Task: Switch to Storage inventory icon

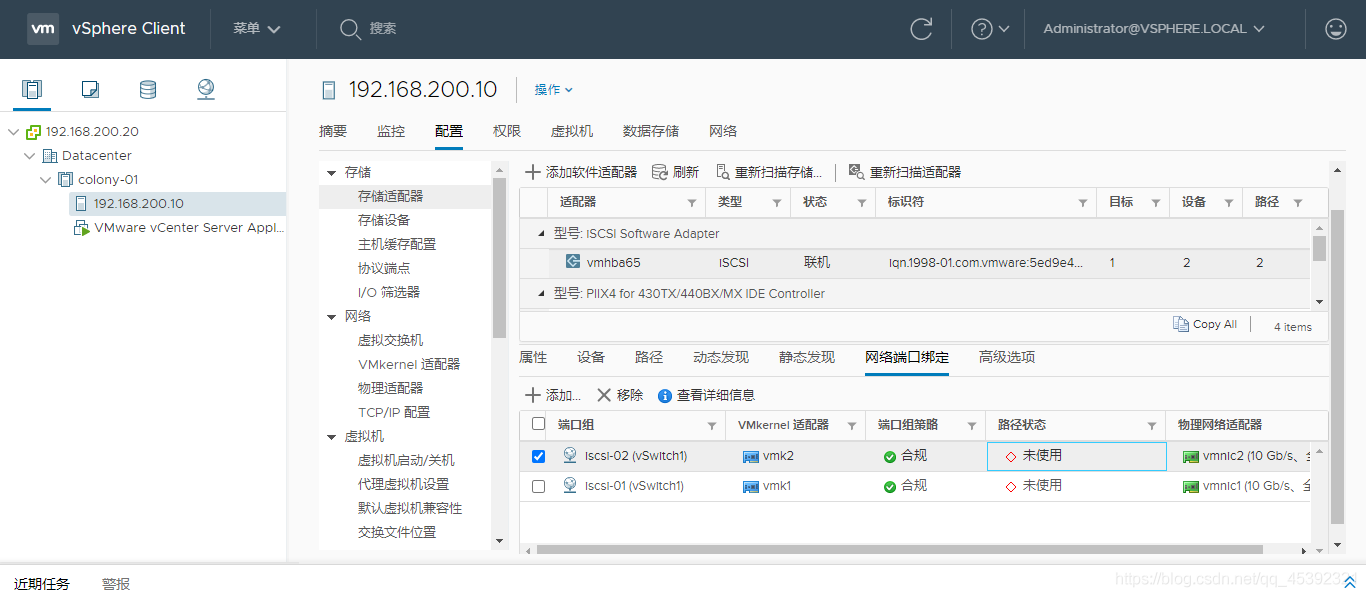Action: pos(148,90)
